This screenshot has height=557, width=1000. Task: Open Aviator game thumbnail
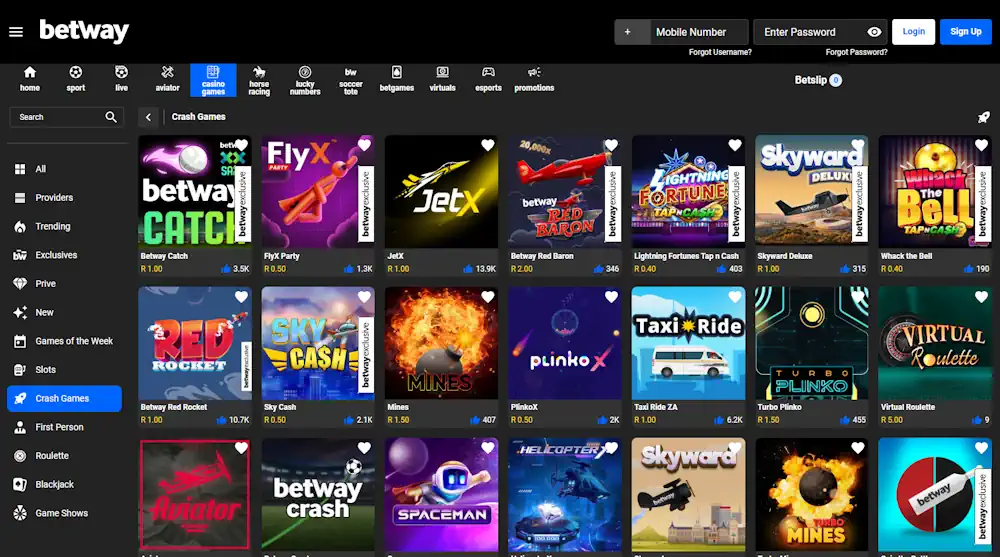(x=195, y=494)
